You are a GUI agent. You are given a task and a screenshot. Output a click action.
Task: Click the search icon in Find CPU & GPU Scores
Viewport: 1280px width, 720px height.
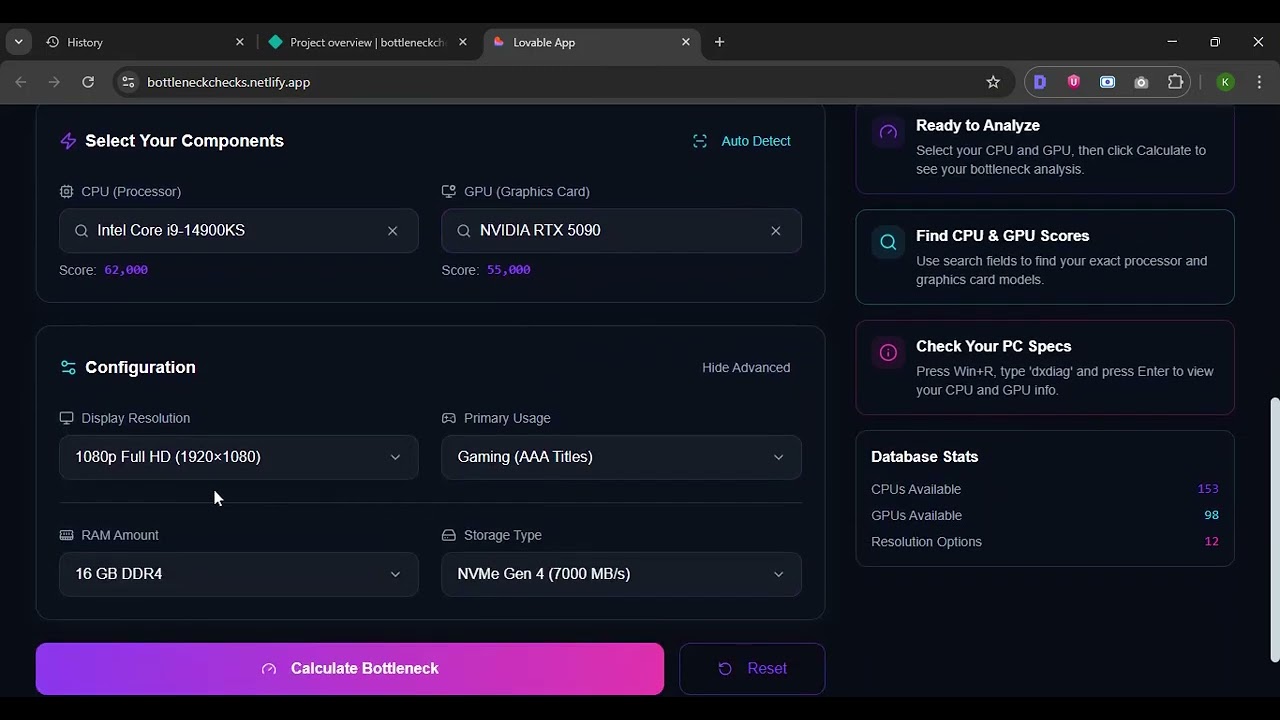(x=888, y=241)
